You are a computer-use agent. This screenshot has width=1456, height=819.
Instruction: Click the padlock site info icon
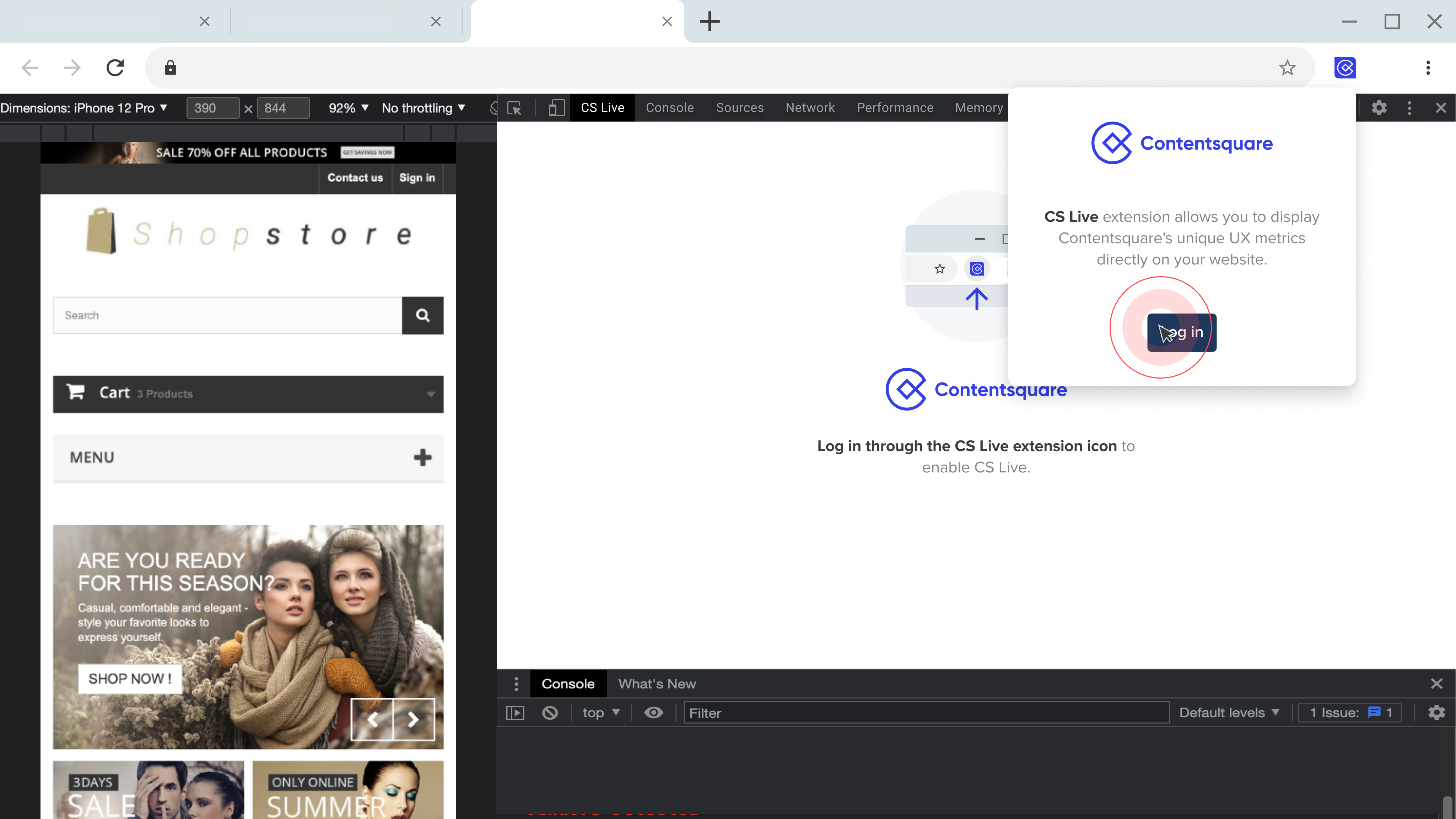tap(170, 68)
